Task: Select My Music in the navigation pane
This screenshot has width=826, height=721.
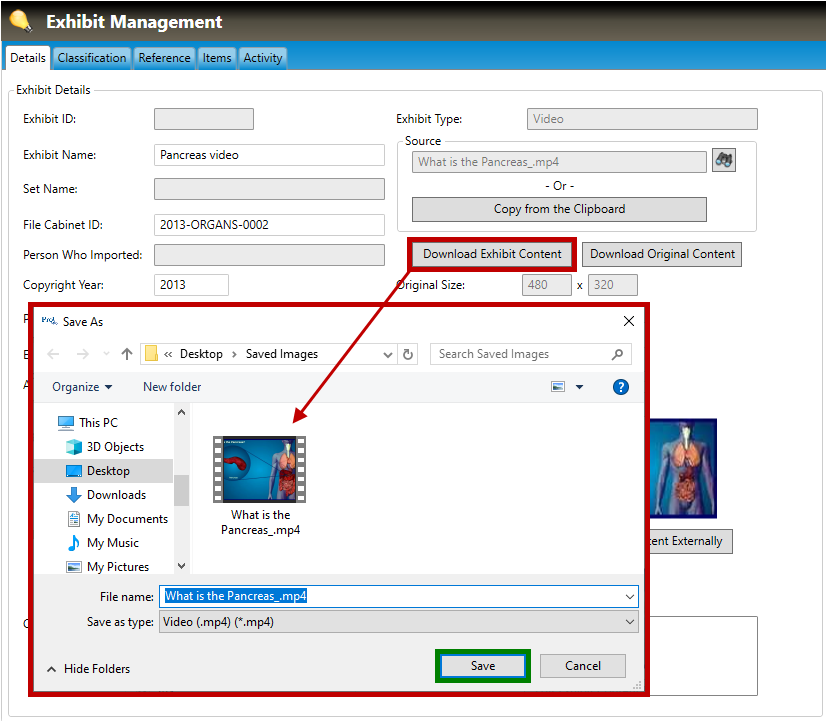Action: coord(112,543)
